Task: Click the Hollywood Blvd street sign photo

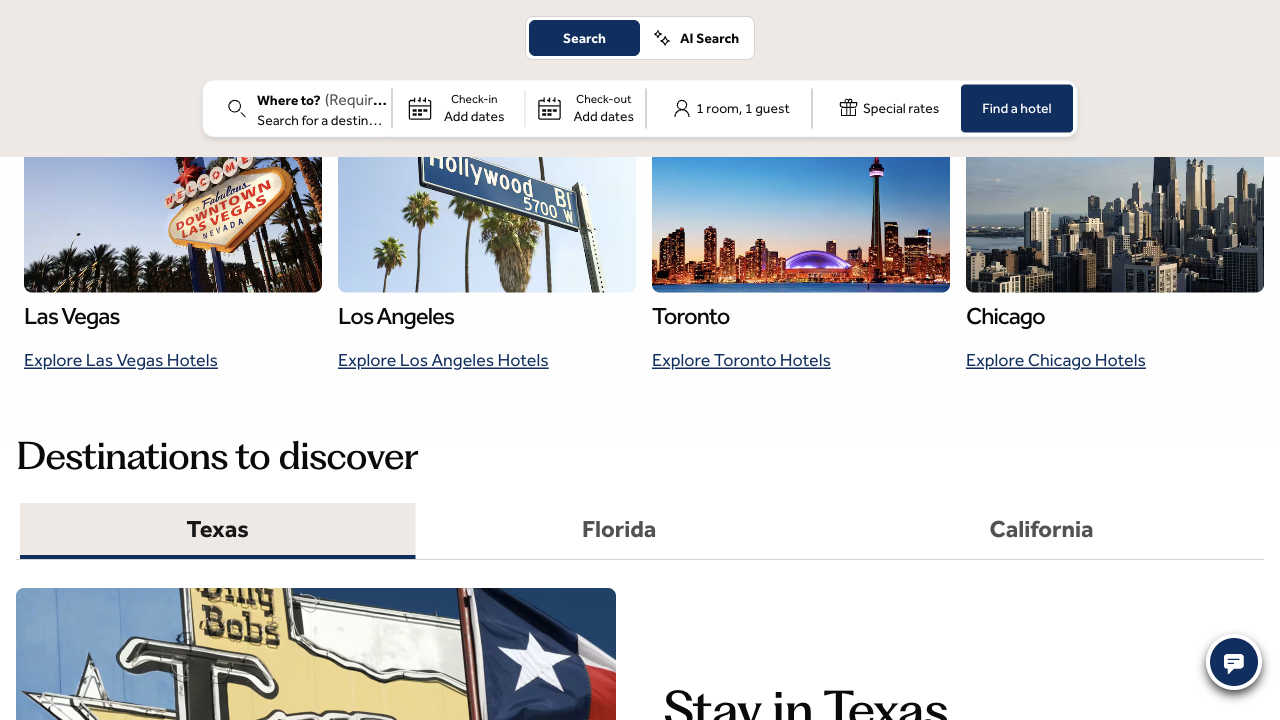Action: [487, 225]
